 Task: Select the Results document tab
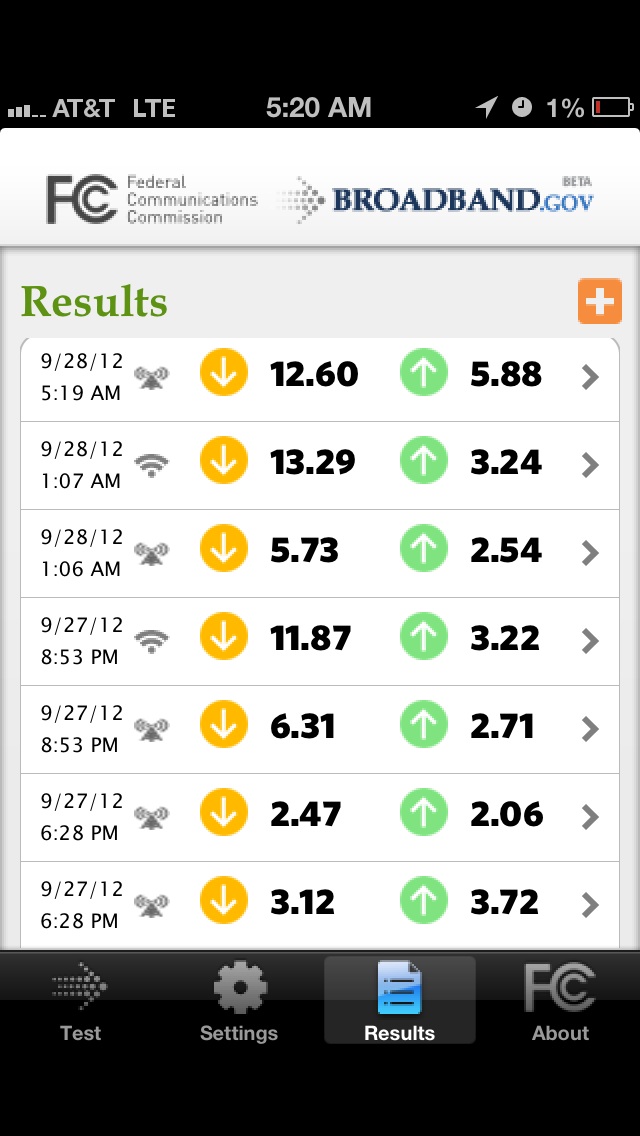click(399, 1001)
